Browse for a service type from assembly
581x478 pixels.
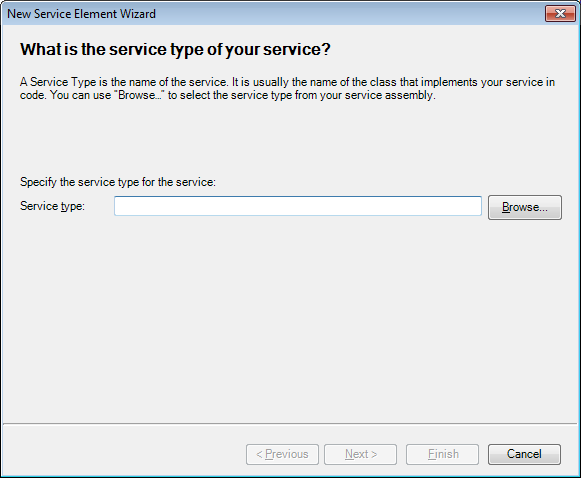(x=525, y=207)
